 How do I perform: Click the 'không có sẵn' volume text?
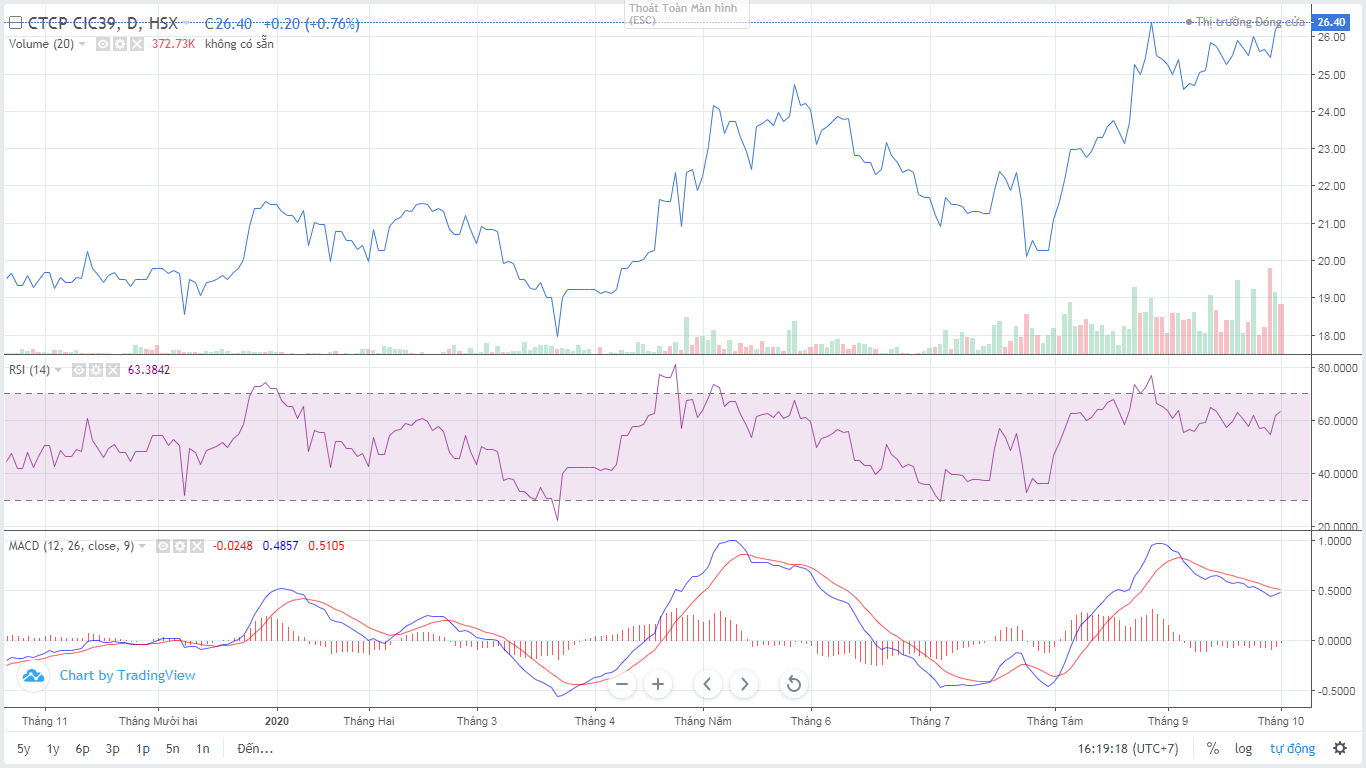point(239,44)
